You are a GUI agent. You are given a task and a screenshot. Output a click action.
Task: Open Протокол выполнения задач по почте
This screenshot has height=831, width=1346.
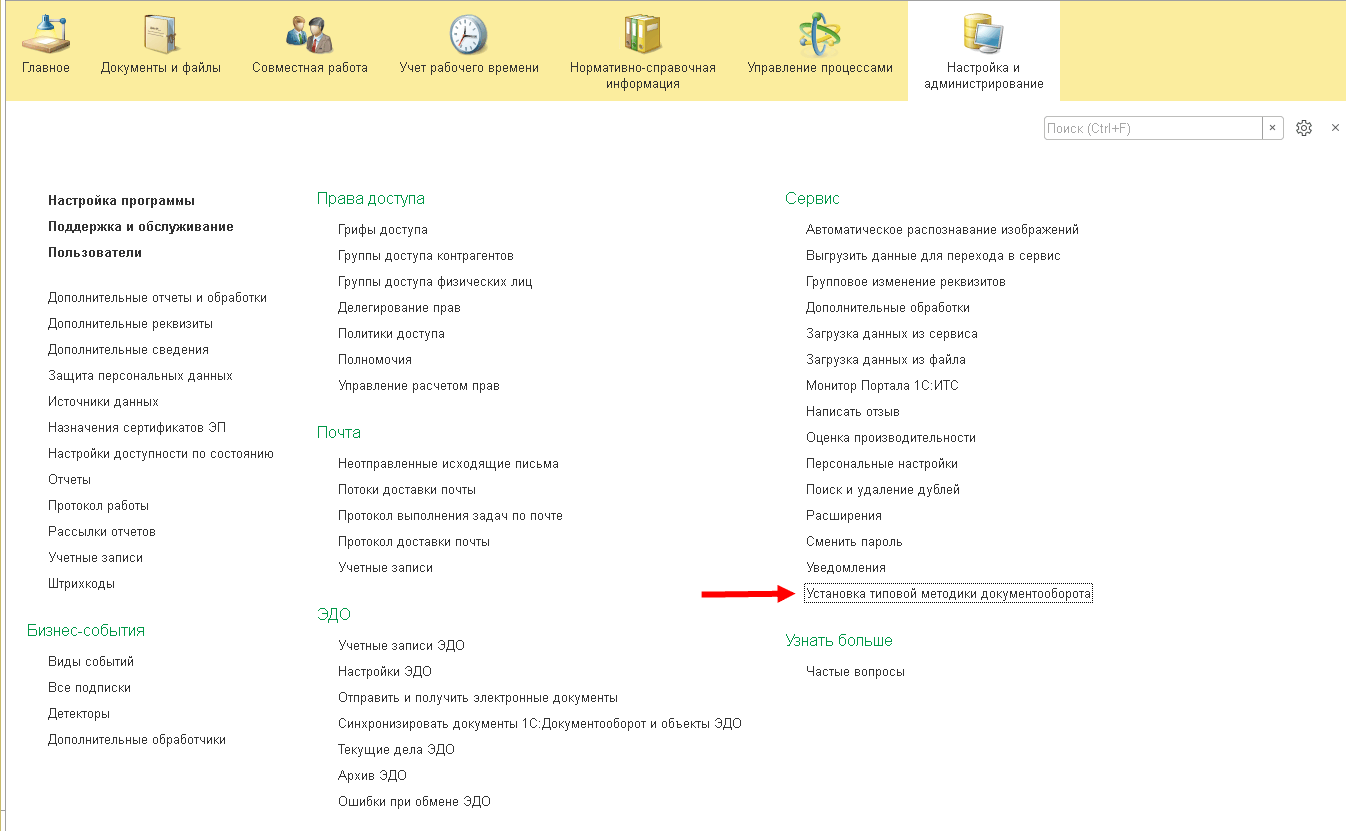(x=450, y=516)
